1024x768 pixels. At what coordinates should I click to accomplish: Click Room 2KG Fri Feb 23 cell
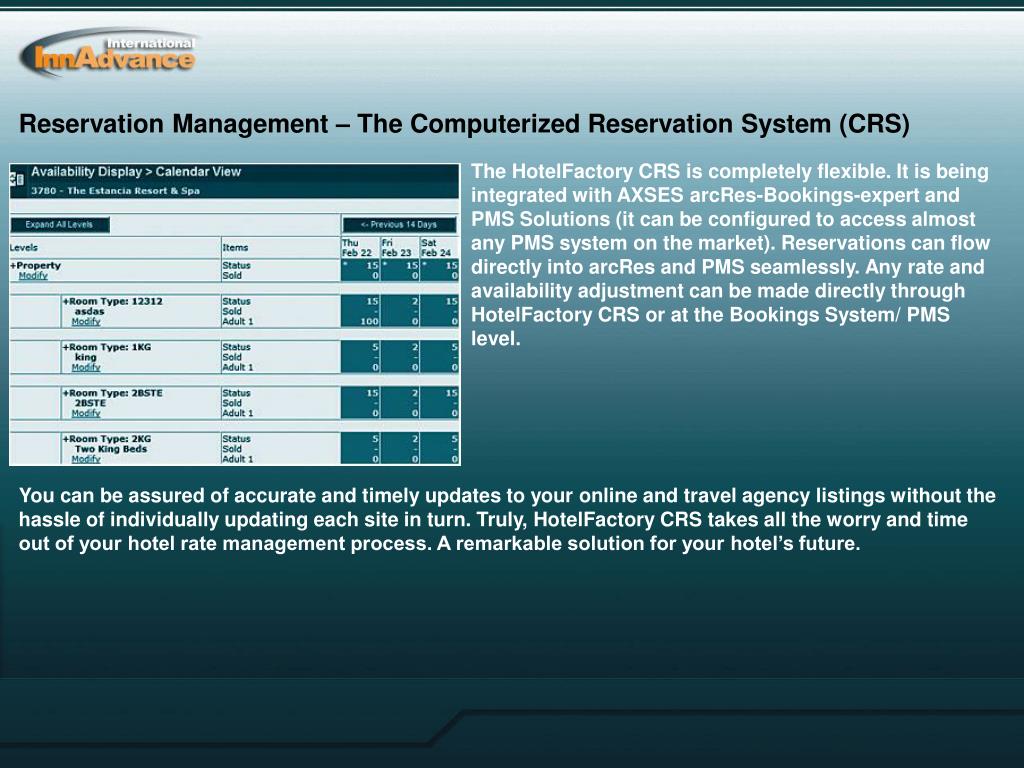click(400, 448)
